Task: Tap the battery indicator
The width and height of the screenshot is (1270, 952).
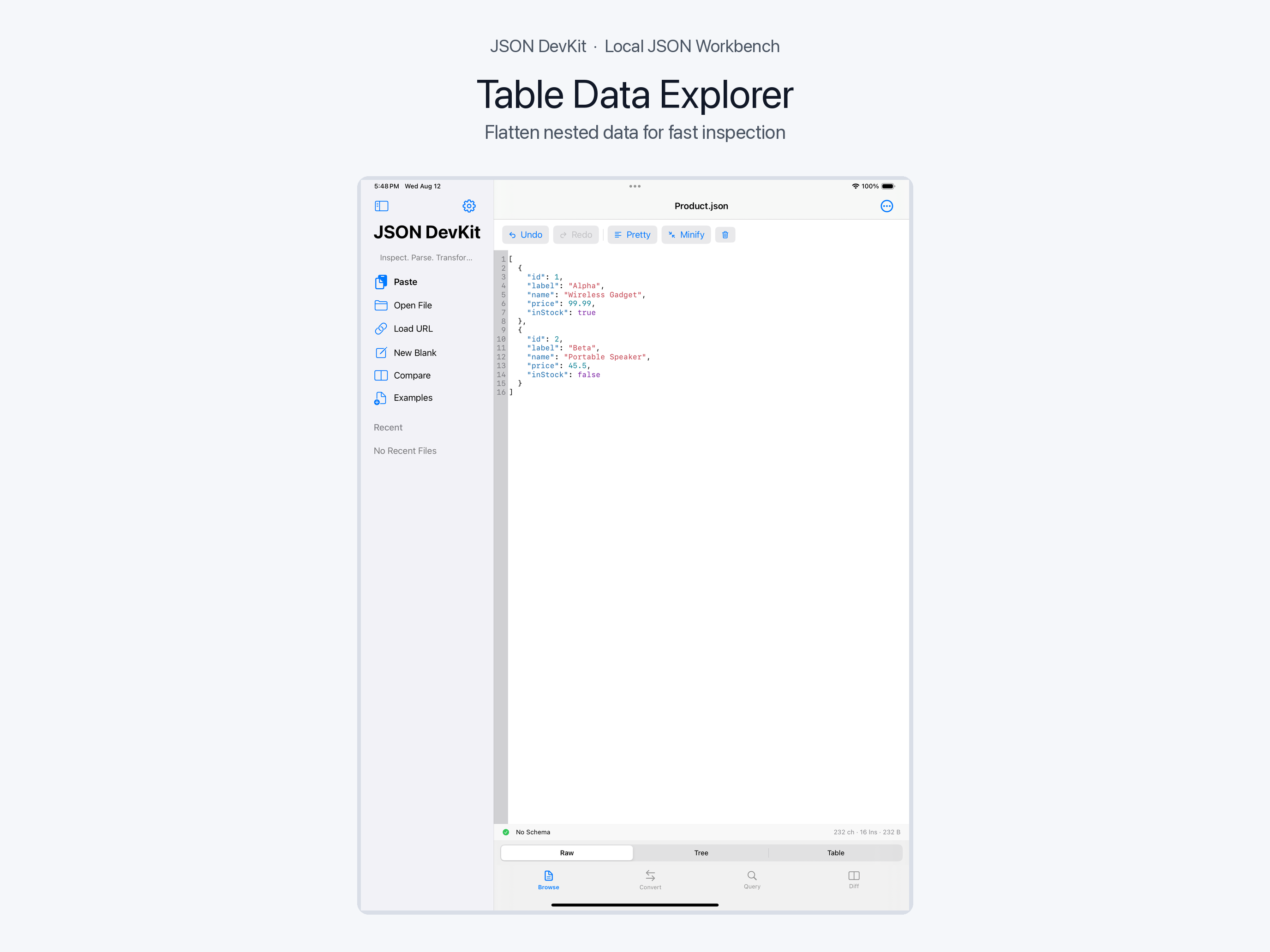Action: click(x=888, y=186)
